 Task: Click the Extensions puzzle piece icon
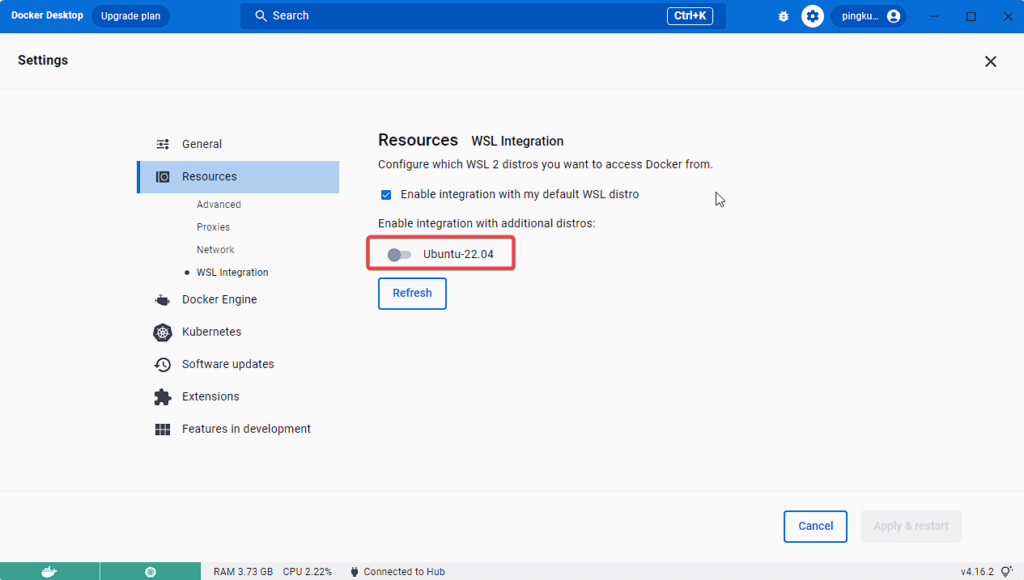click(x=163, y=396)
